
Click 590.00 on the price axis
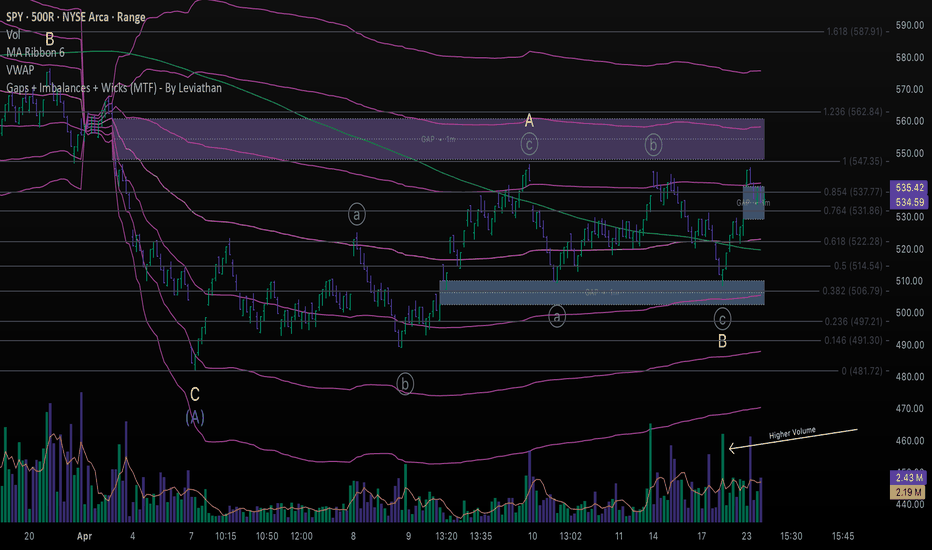pos(909,26)
